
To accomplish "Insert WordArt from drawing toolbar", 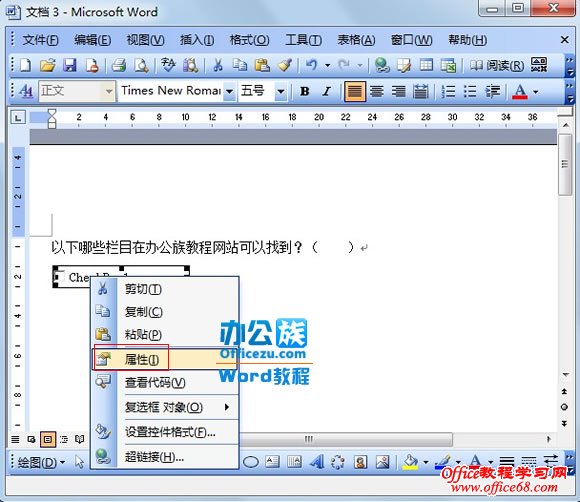I will point(317,461).
